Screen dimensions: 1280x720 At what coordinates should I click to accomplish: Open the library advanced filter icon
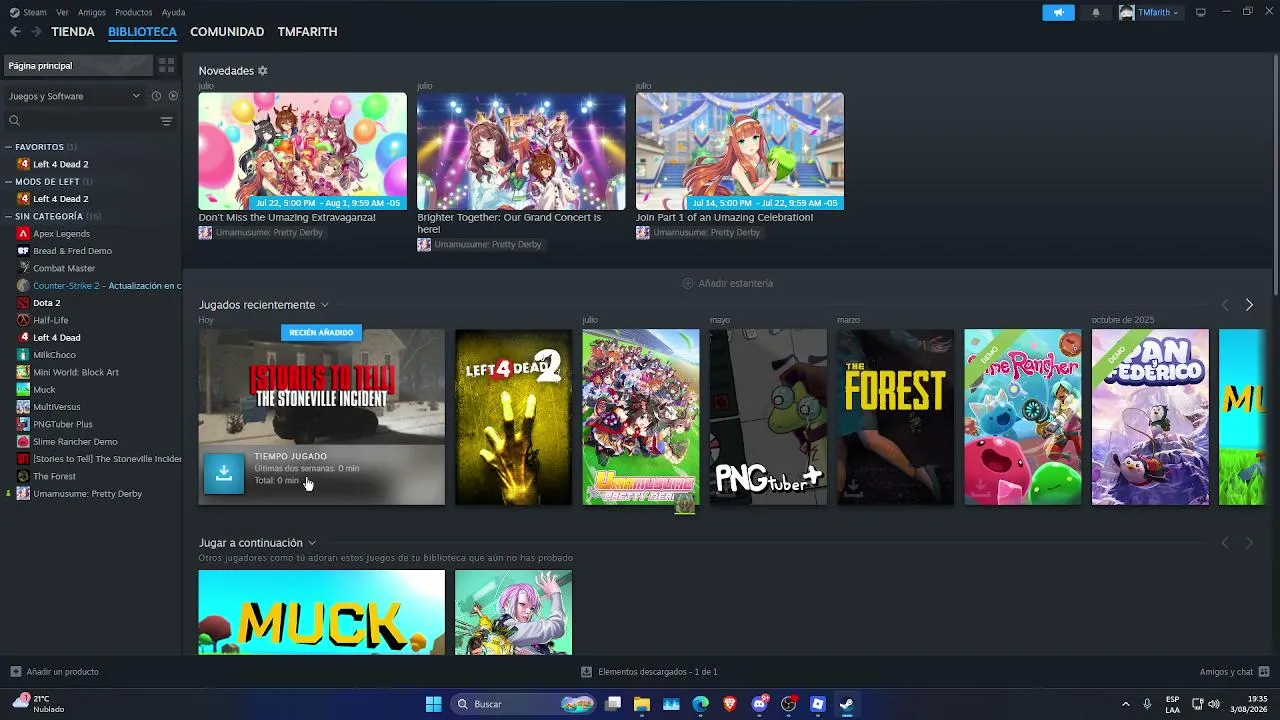point(167,121)
